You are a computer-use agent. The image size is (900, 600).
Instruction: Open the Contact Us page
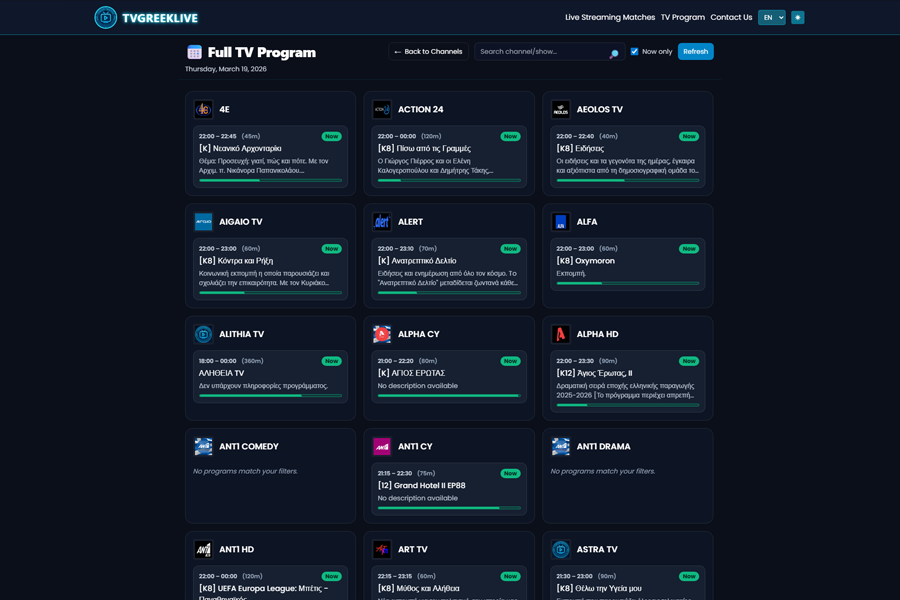[731, 17]
